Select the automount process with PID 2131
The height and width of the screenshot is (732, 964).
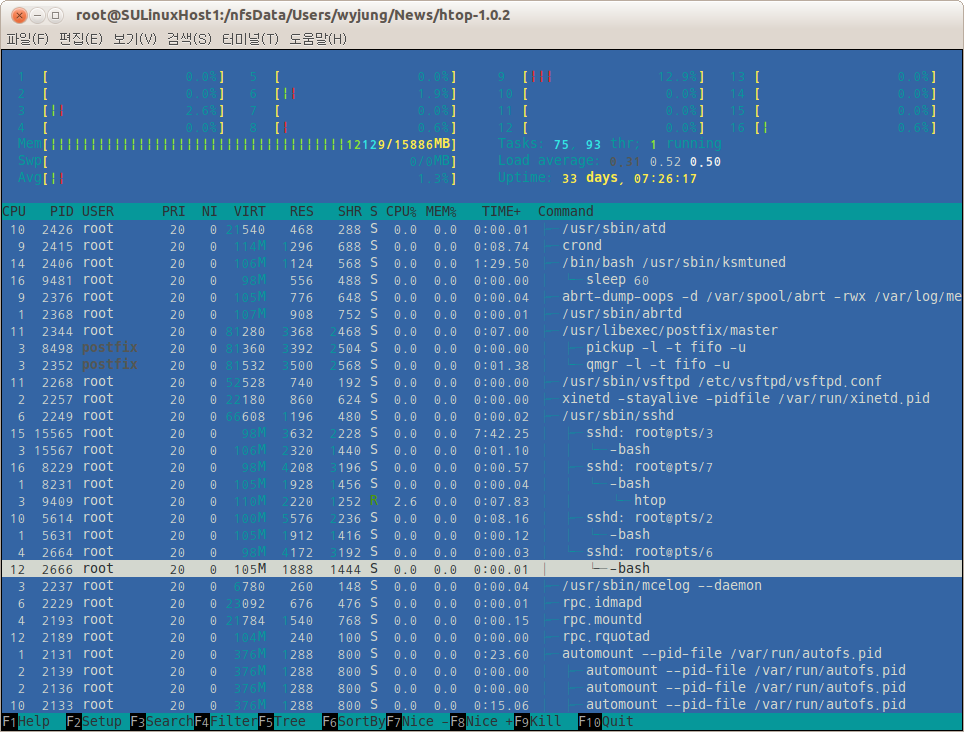pos(482,654)
